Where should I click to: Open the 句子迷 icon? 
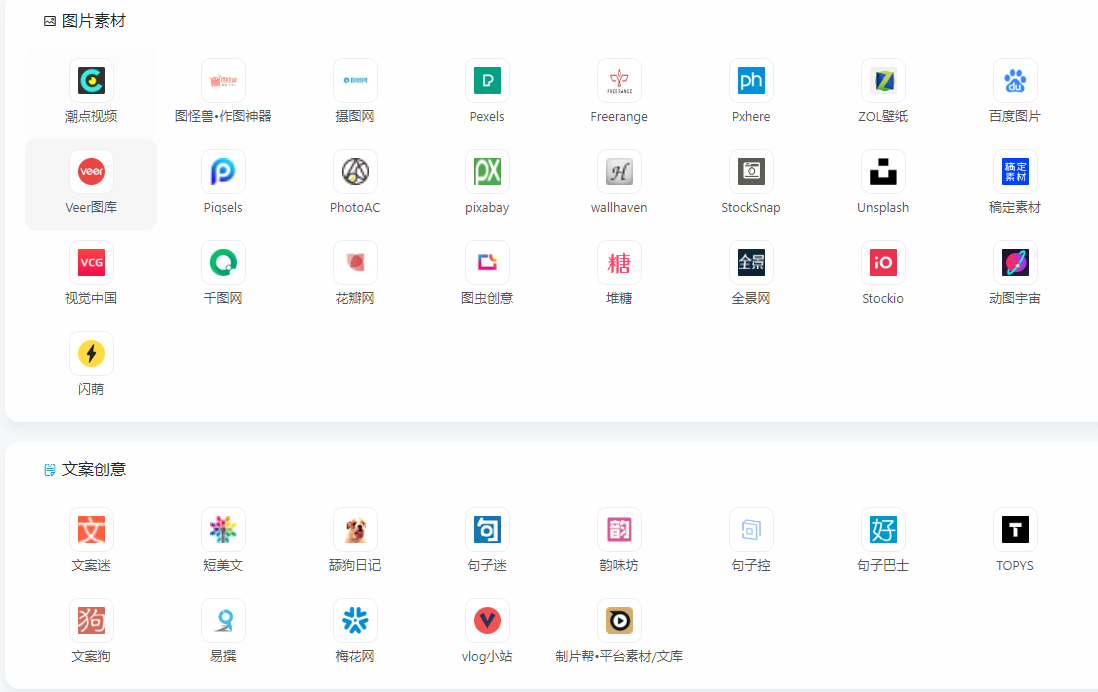487,530
